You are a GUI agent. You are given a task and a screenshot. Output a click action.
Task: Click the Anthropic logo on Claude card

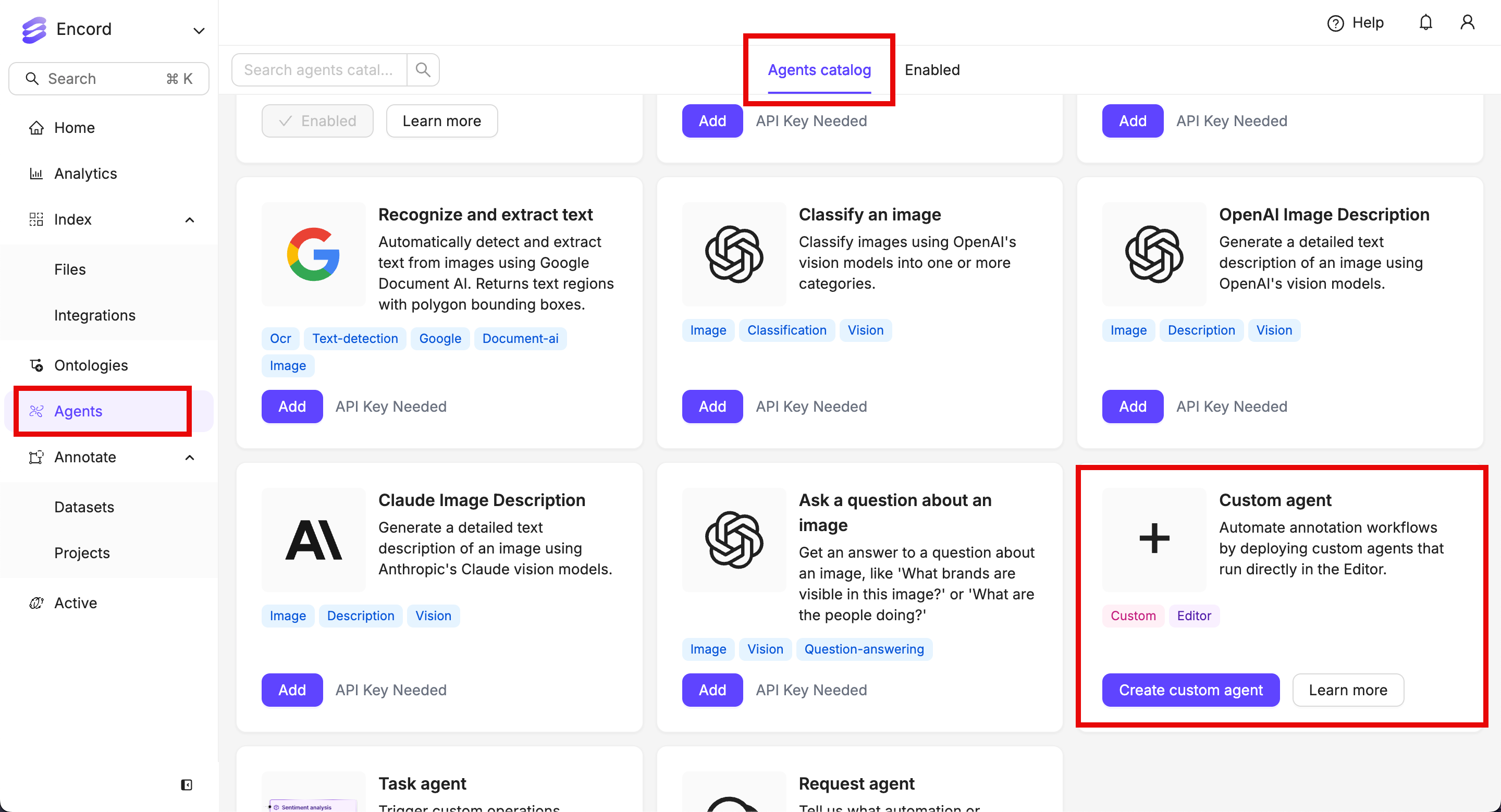tap(313, 540)
